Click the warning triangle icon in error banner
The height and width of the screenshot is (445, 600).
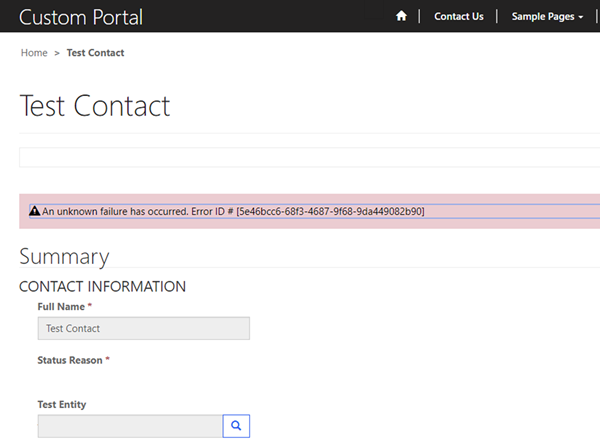pos(34,212)
